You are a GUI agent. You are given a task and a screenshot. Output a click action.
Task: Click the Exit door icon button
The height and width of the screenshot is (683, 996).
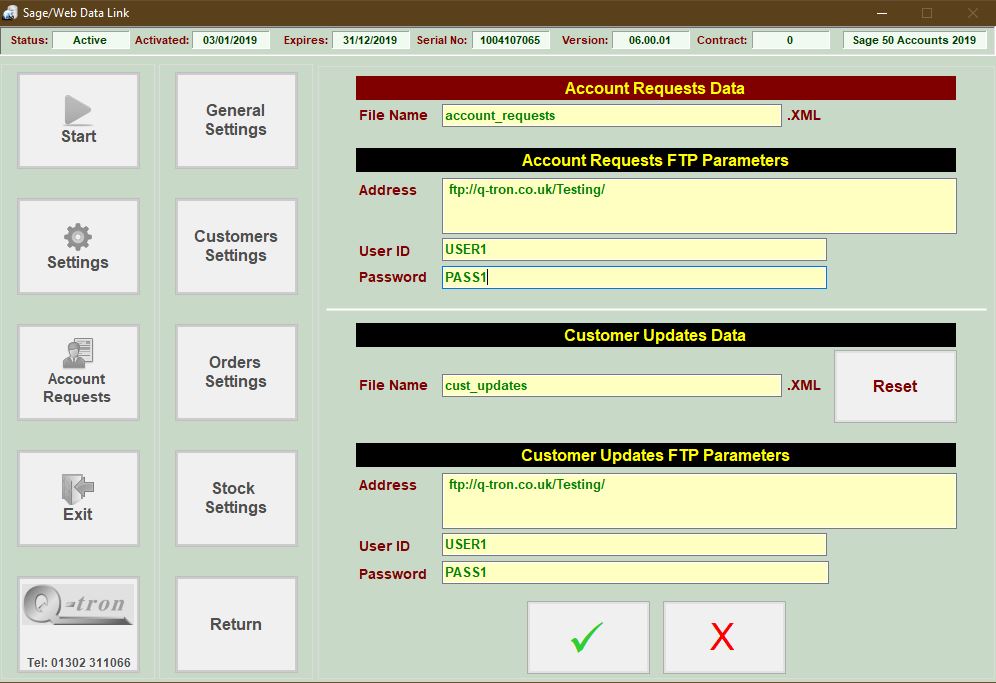point(78,498)
